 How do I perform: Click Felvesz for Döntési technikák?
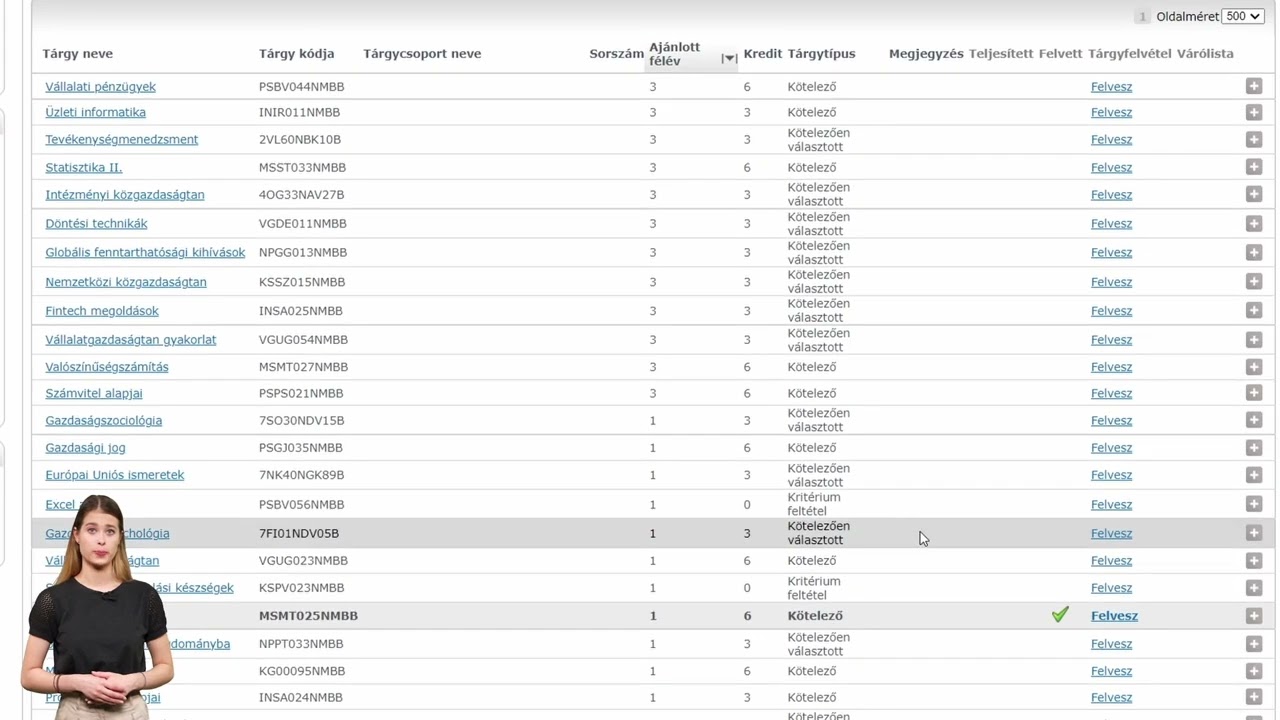[x=1111, y=223]
